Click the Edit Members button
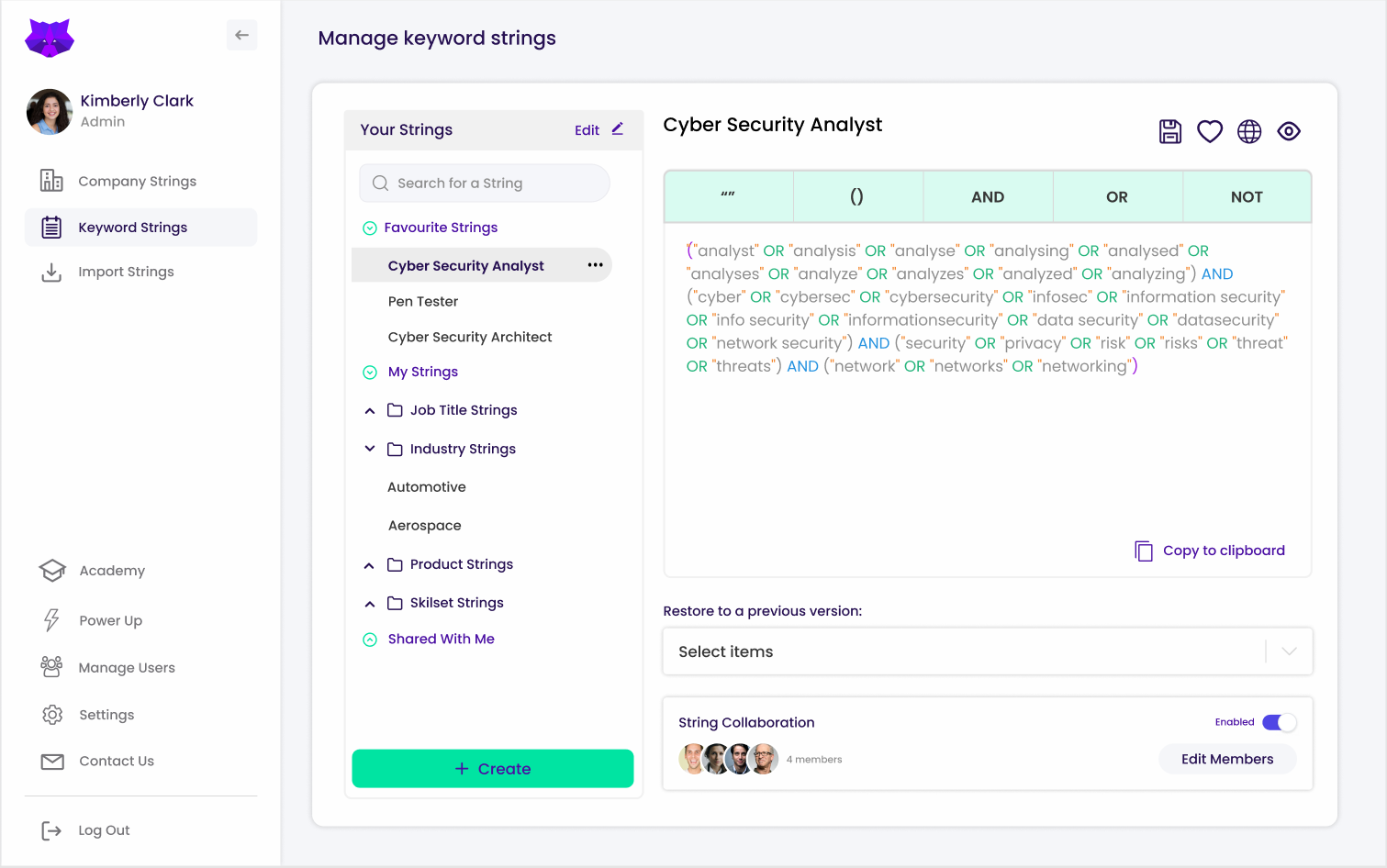 [1226, 759]
